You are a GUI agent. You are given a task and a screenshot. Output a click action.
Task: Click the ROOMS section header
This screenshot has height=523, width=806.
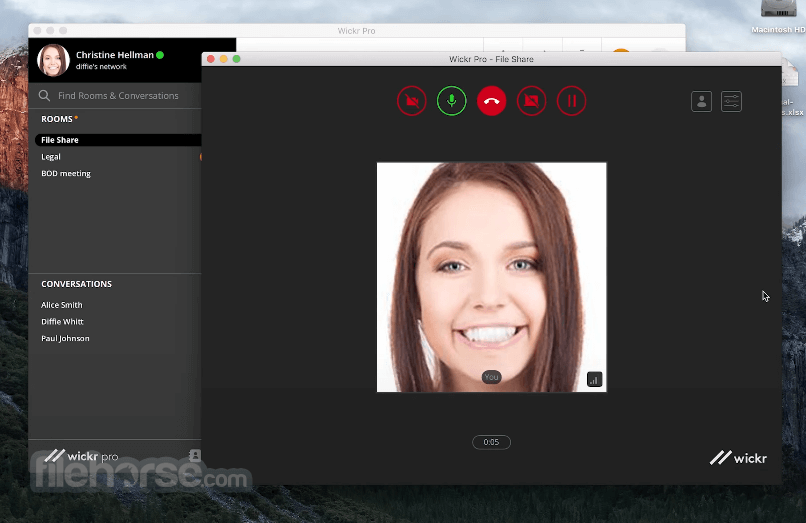[x=57, y=119]
